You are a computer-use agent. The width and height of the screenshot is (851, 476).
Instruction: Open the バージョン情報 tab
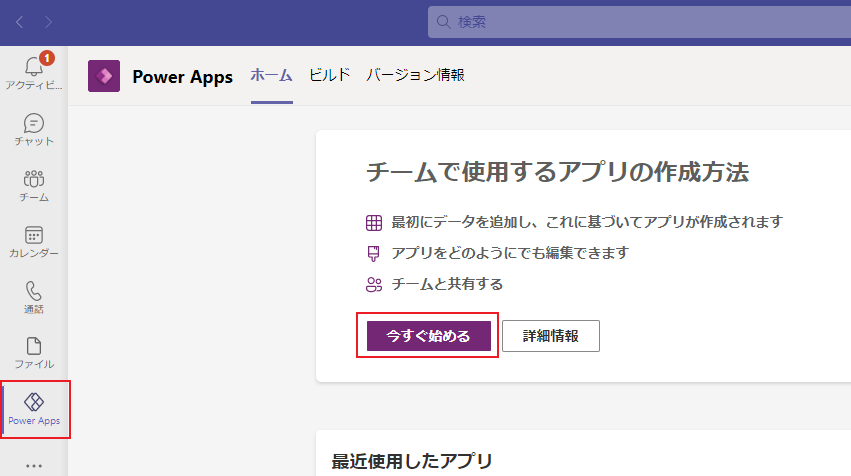(x=415, y=75)
